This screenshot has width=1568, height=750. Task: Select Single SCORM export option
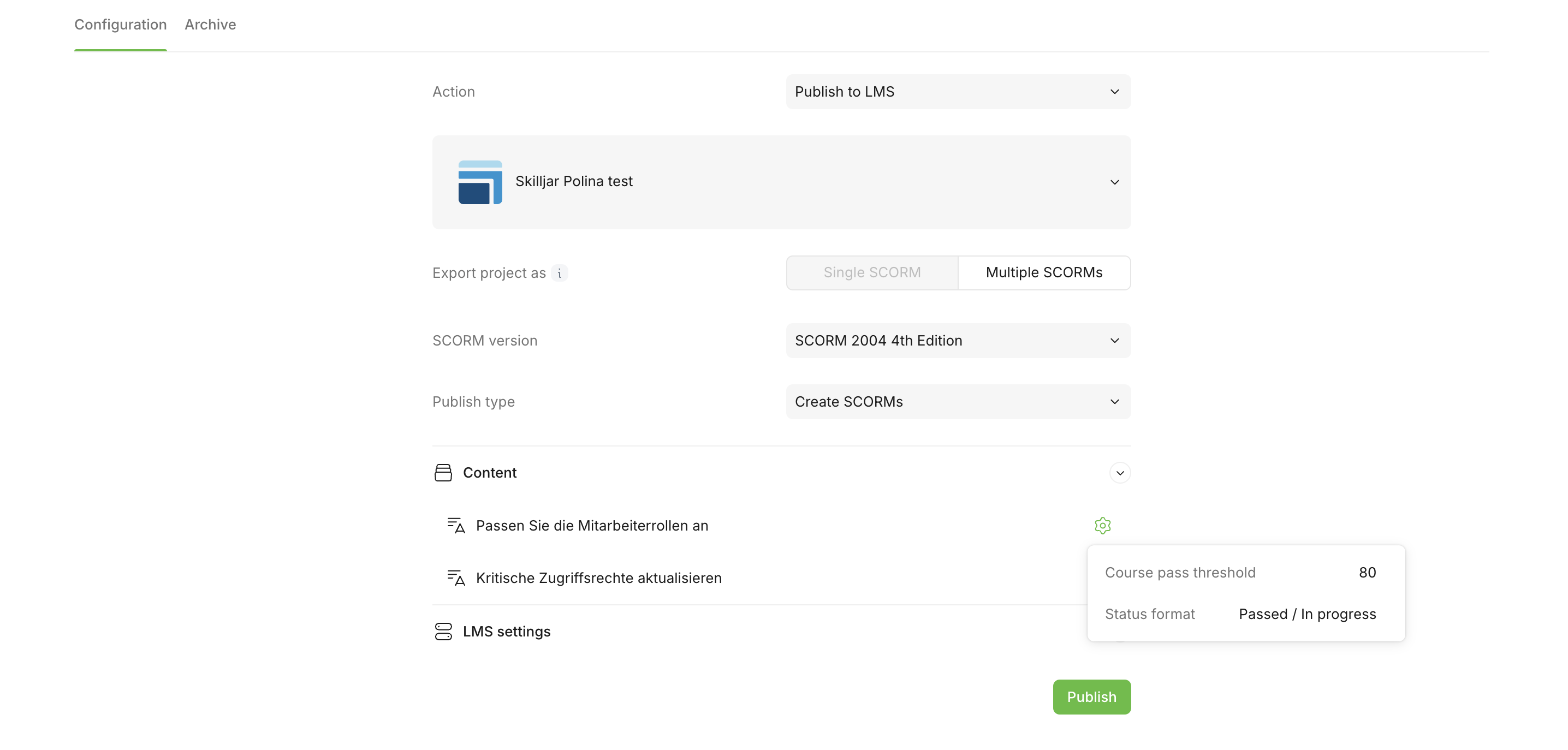(x=872, y=272)
